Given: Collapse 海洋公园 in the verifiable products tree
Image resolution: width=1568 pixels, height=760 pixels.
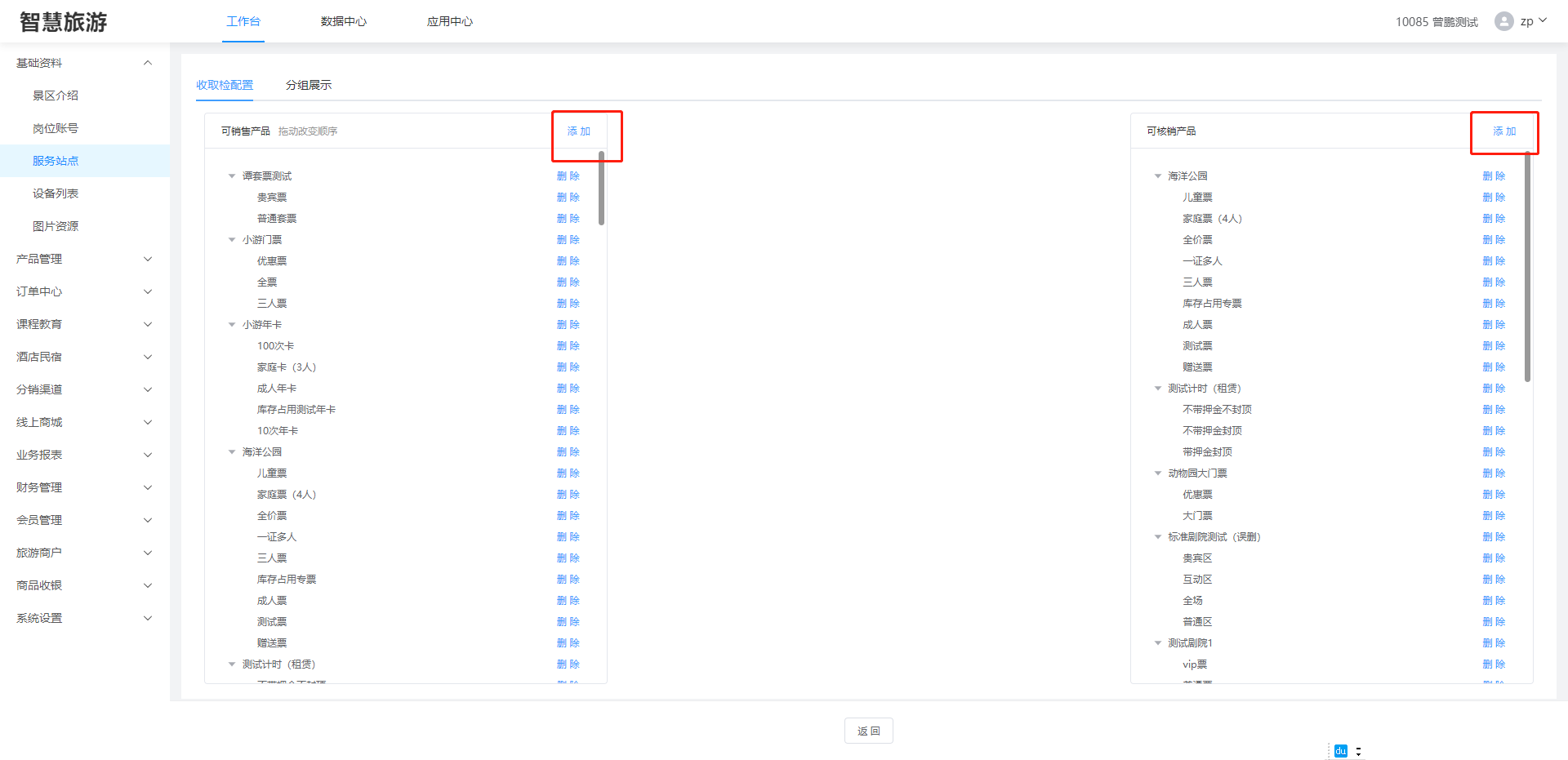Looking at the screenshot, I should click(1157, 176).
